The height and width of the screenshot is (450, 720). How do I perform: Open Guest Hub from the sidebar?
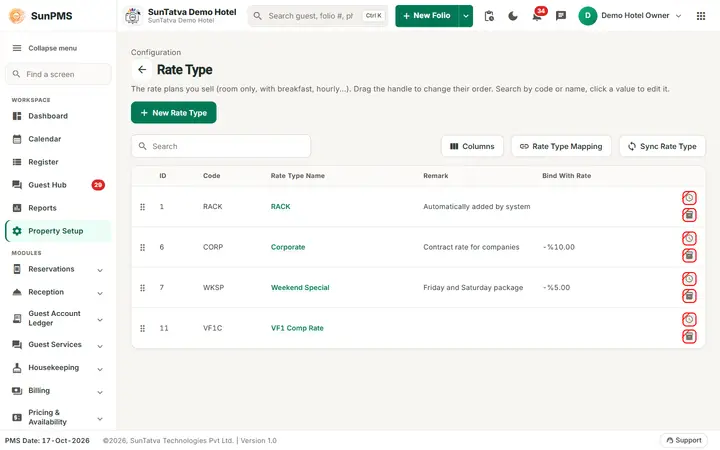58,185
